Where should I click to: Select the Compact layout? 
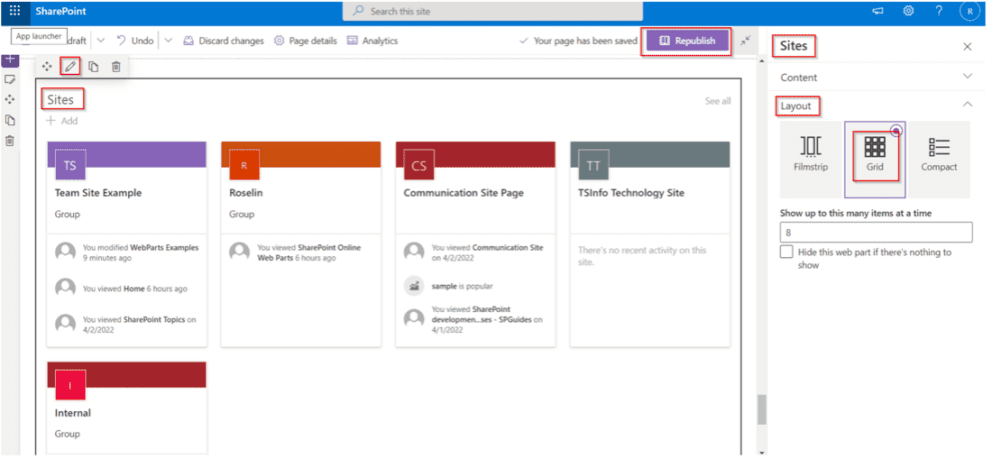[939, 159]
